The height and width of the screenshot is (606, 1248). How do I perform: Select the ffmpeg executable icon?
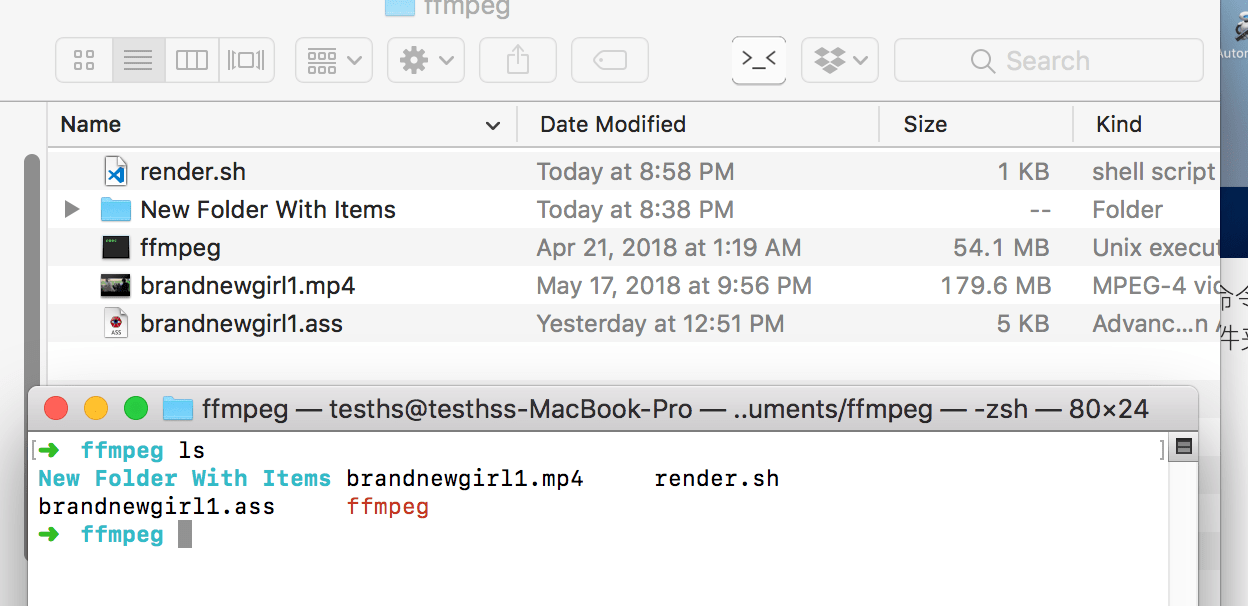[116, 248]
